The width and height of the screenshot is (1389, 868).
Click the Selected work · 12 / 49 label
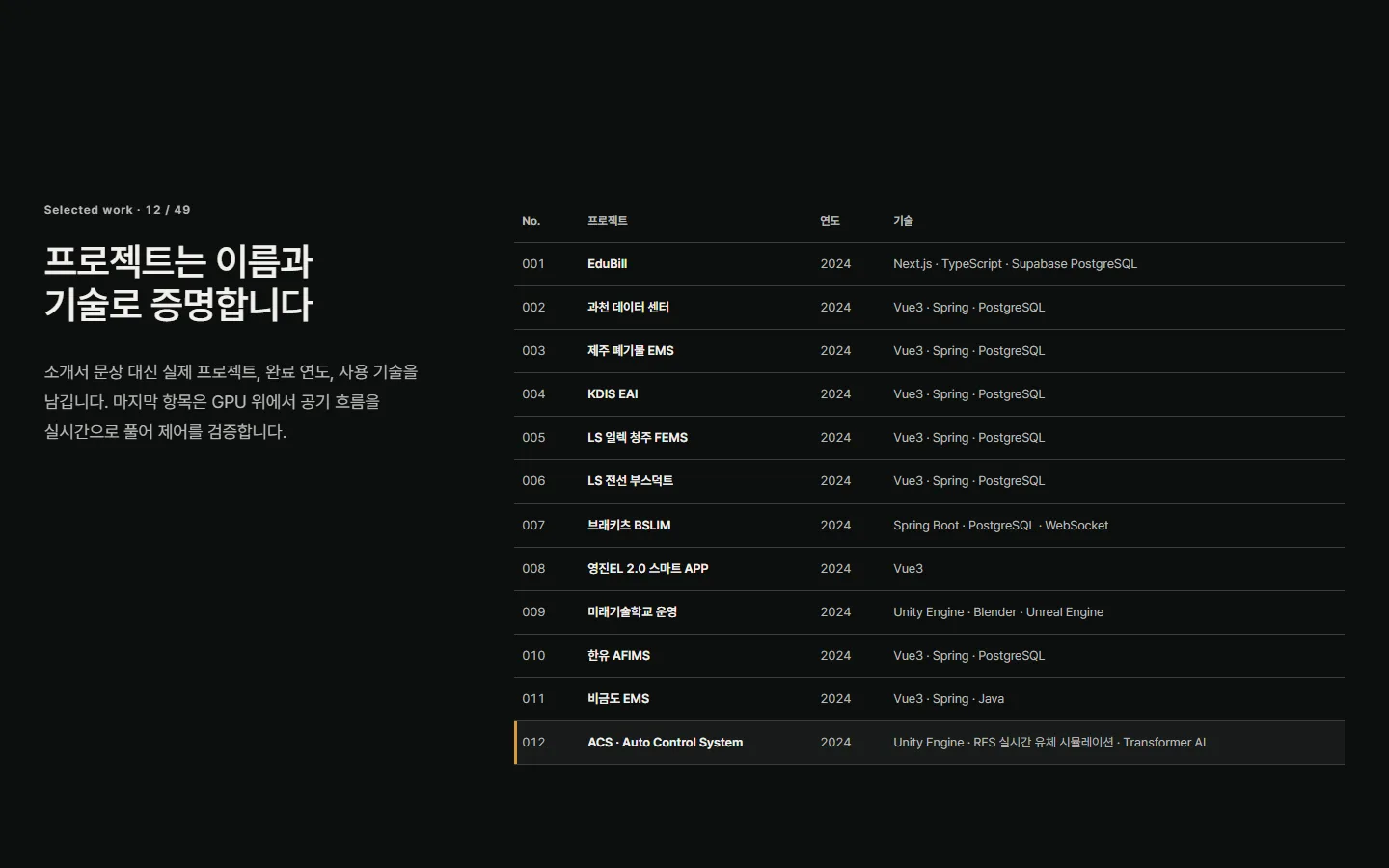117,210
